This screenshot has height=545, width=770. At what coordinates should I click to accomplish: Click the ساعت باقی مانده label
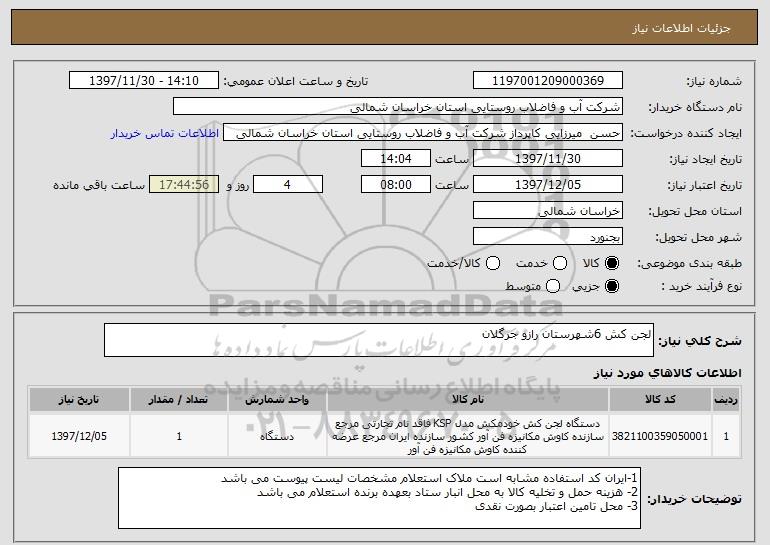click(99, 185)
